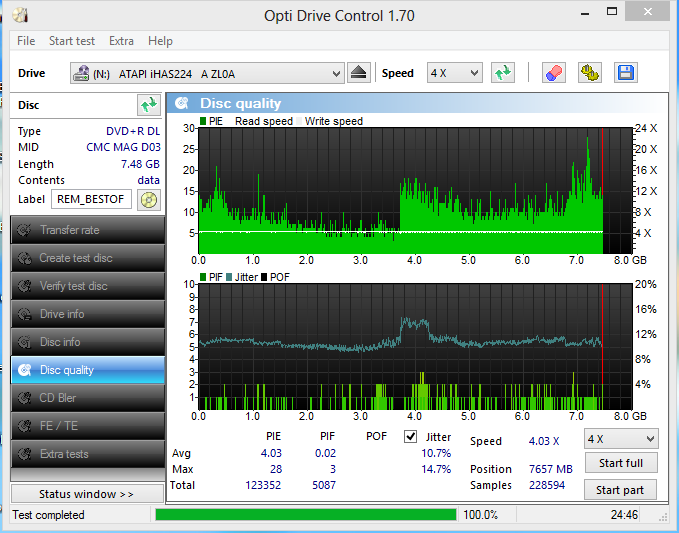
Task: Switch to the Transfer rate page
Action: tap(87, 230)
